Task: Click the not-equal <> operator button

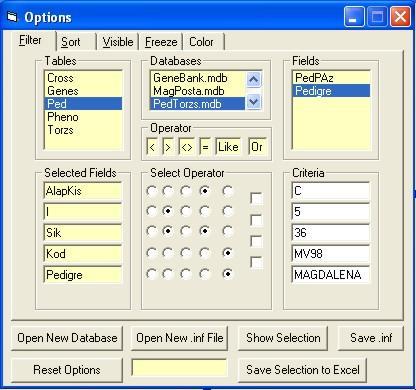Action: pos(186,147)
